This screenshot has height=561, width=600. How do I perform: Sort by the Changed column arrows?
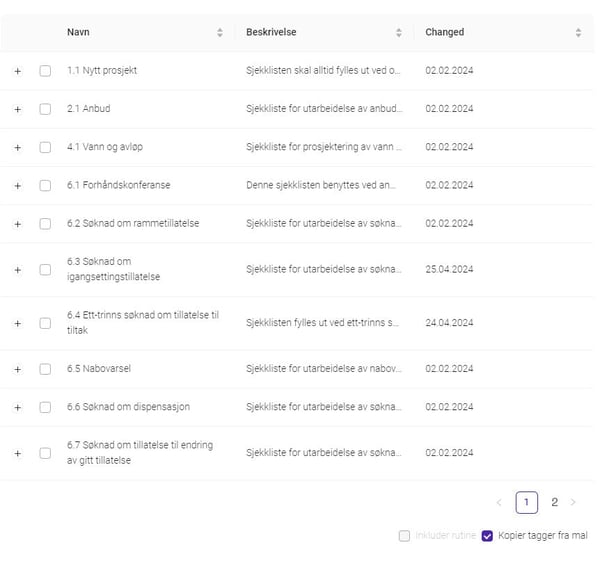point(578,33)
